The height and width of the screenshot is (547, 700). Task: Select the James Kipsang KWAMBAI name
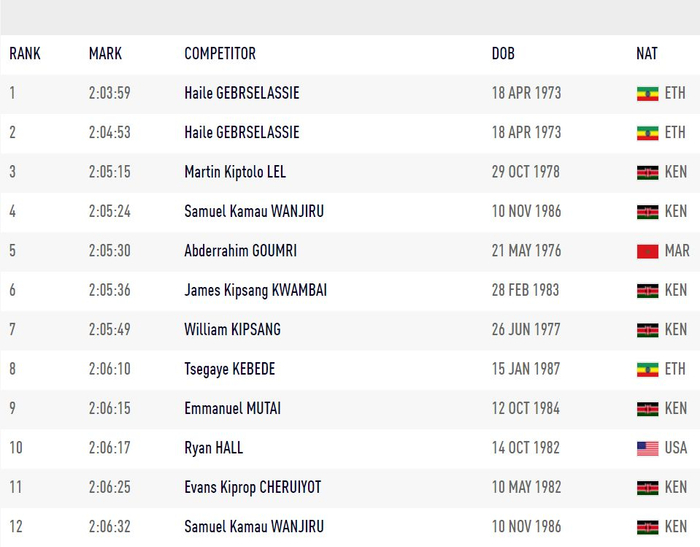tap(255, 290)
